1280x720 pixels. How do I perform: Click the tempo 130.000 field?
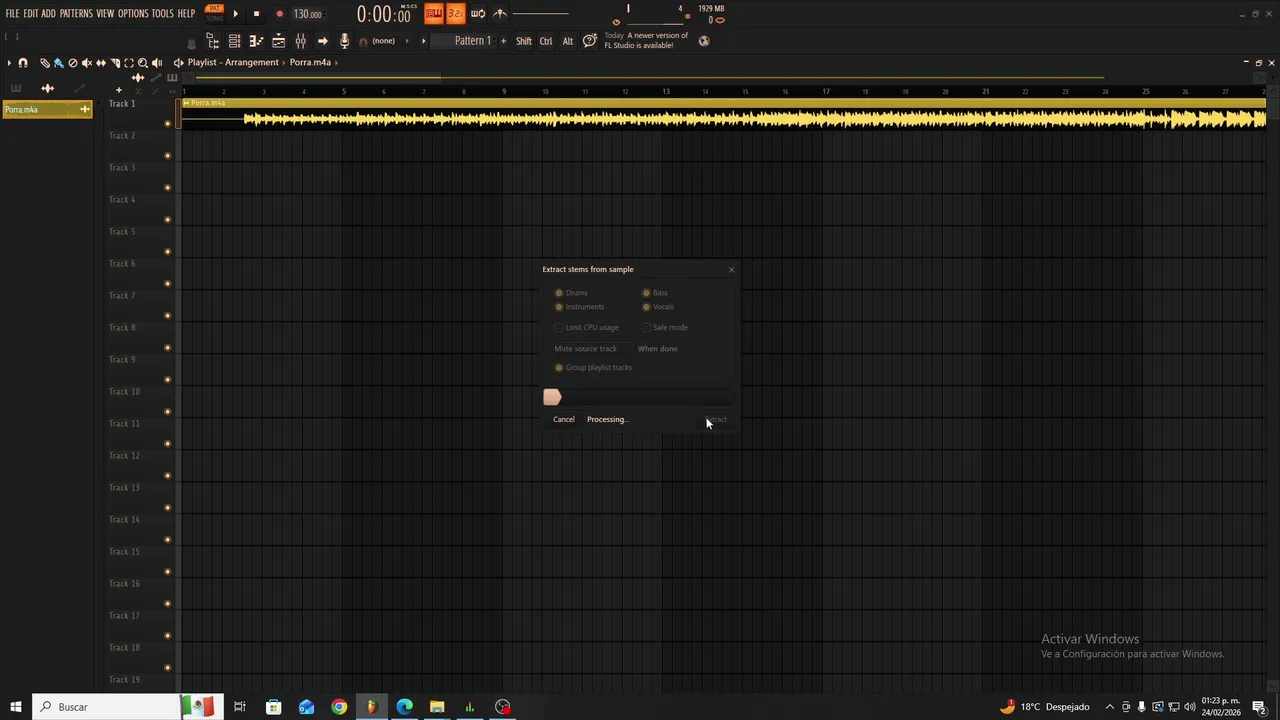pyautogui.click(x=307, y=14)
